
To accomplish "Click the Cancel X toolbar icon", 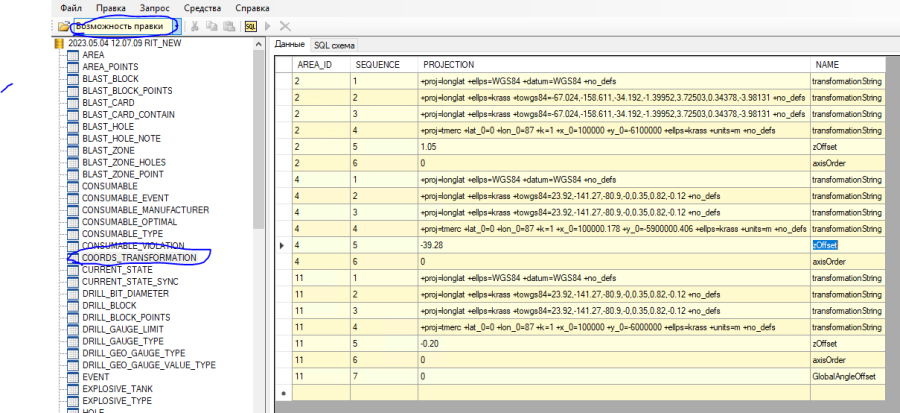I will point(285,25).
